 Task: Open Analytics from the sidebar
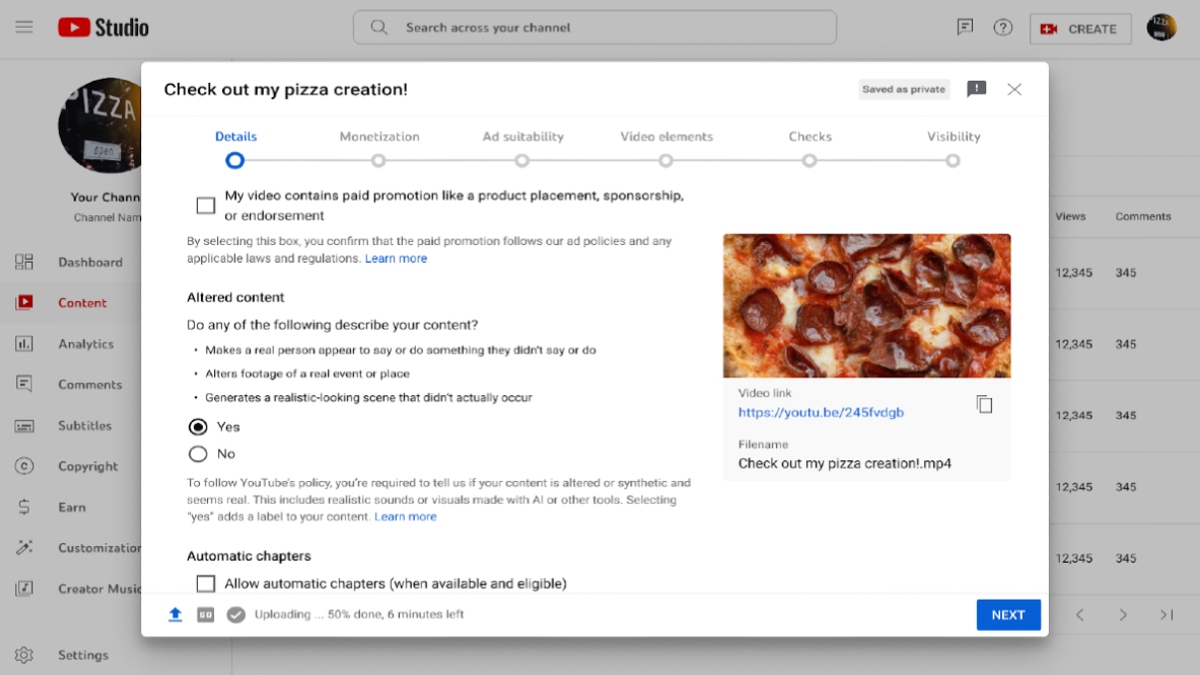pos(85,344)
